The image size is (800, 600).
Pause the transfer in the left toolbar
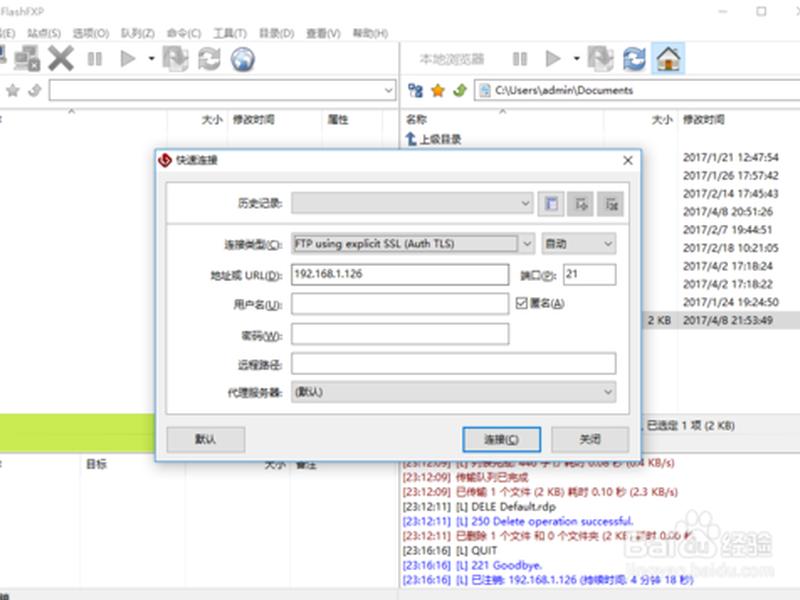(95, 59)
